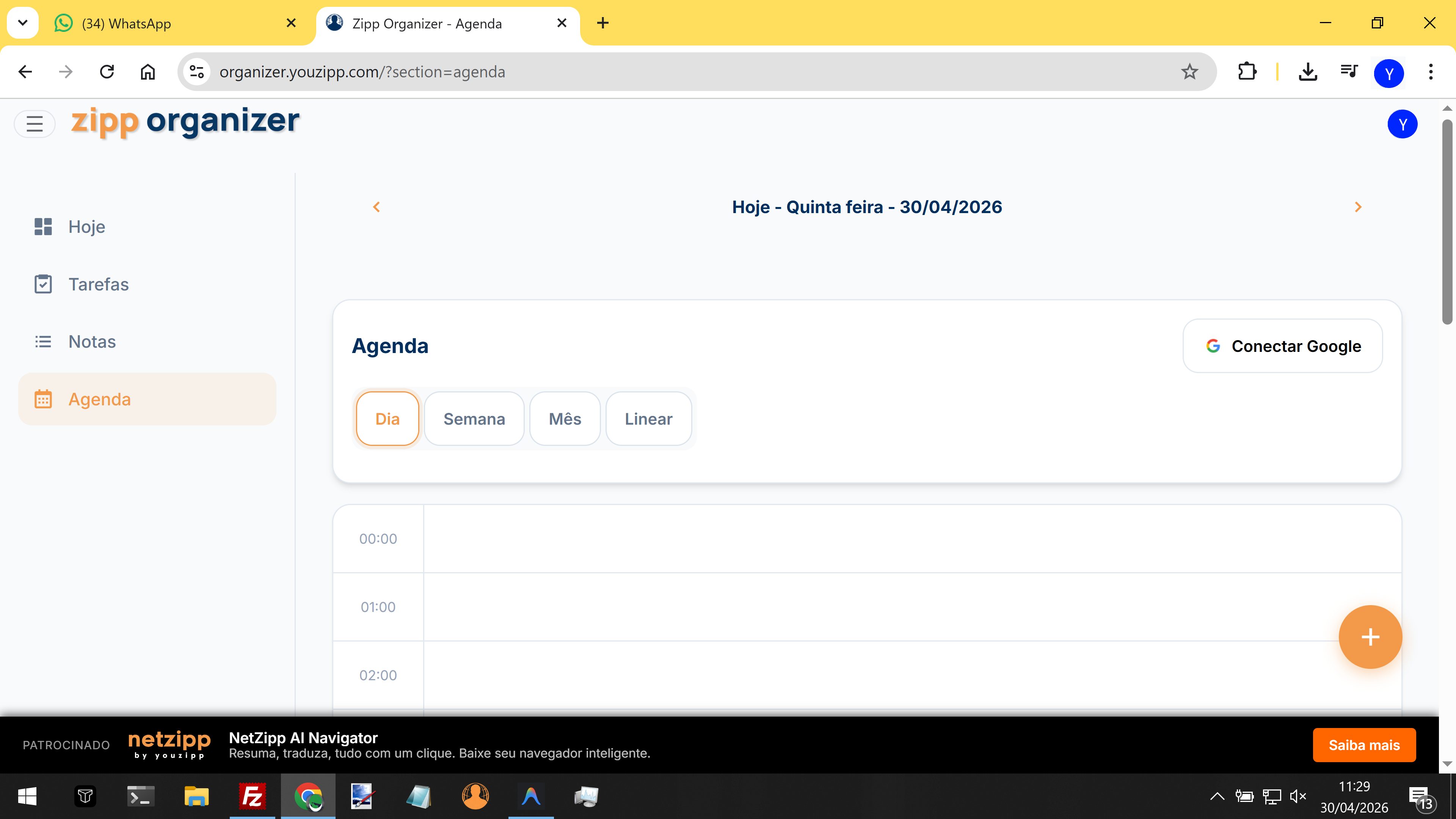Click muted volume icon in tray
This screenshot has height=819, width=1456.
coord(1298,796)
